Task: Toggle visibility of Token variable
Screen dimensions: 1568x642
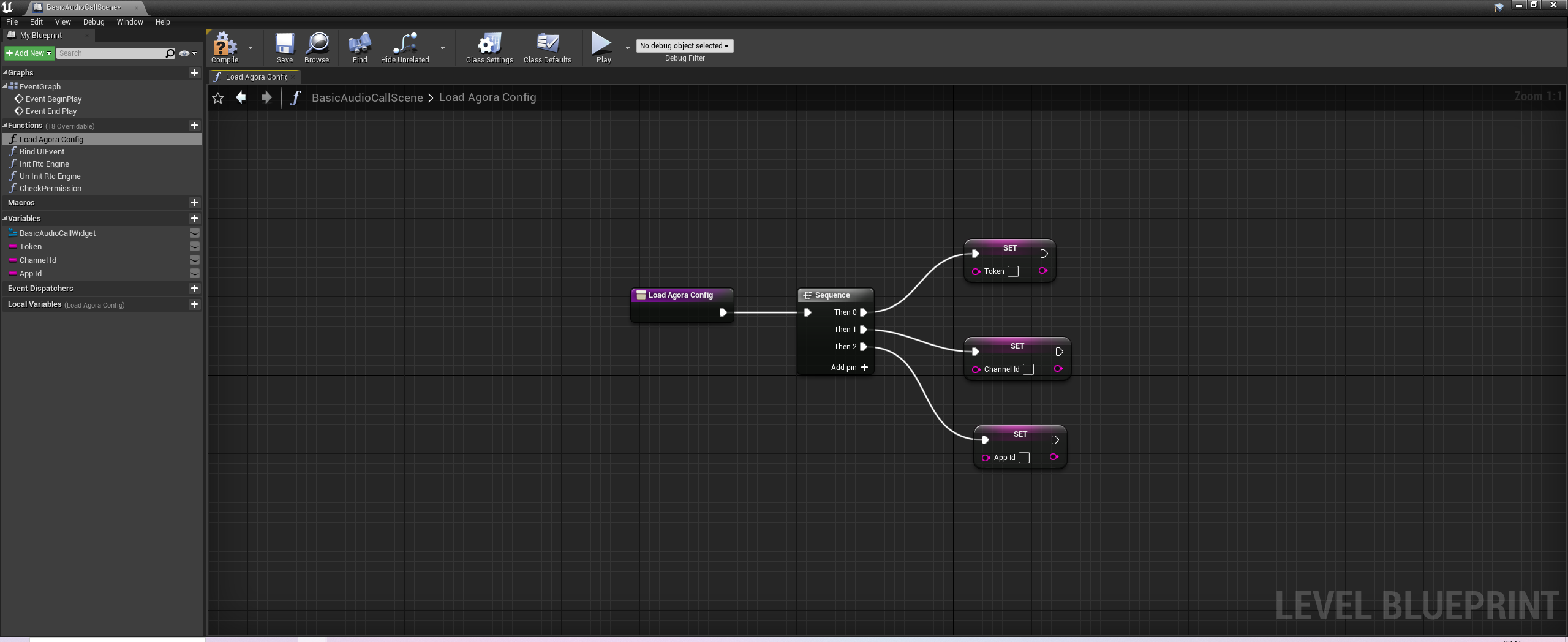Action: pos(194,246)
